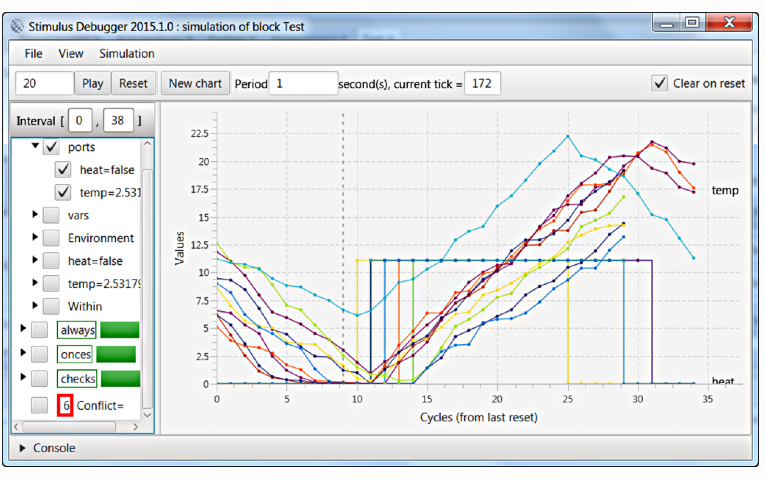This screenshot has height=479, width=766.
Task: Click the current tick field showing 172
Action: click(x=482, y=84)
